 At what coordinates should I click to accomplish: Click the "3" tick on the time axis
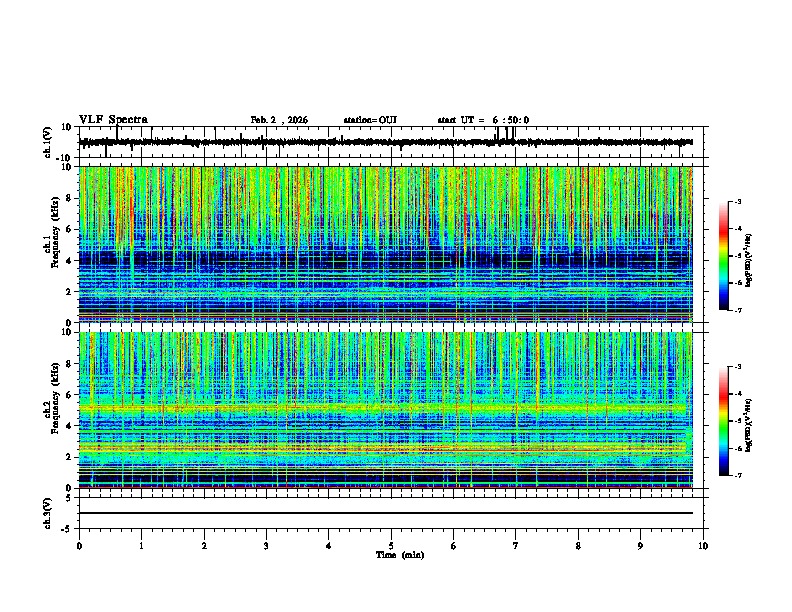(266, 546)
